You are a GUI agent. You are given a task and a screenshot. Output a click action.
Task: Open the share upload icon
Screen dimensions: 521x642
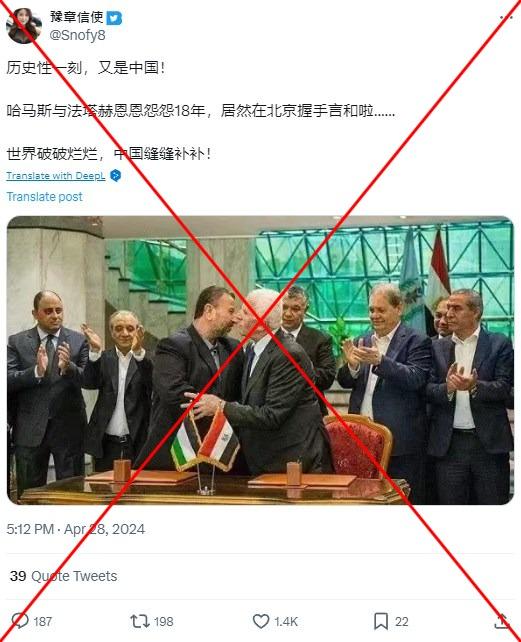[x=501, y=621]
